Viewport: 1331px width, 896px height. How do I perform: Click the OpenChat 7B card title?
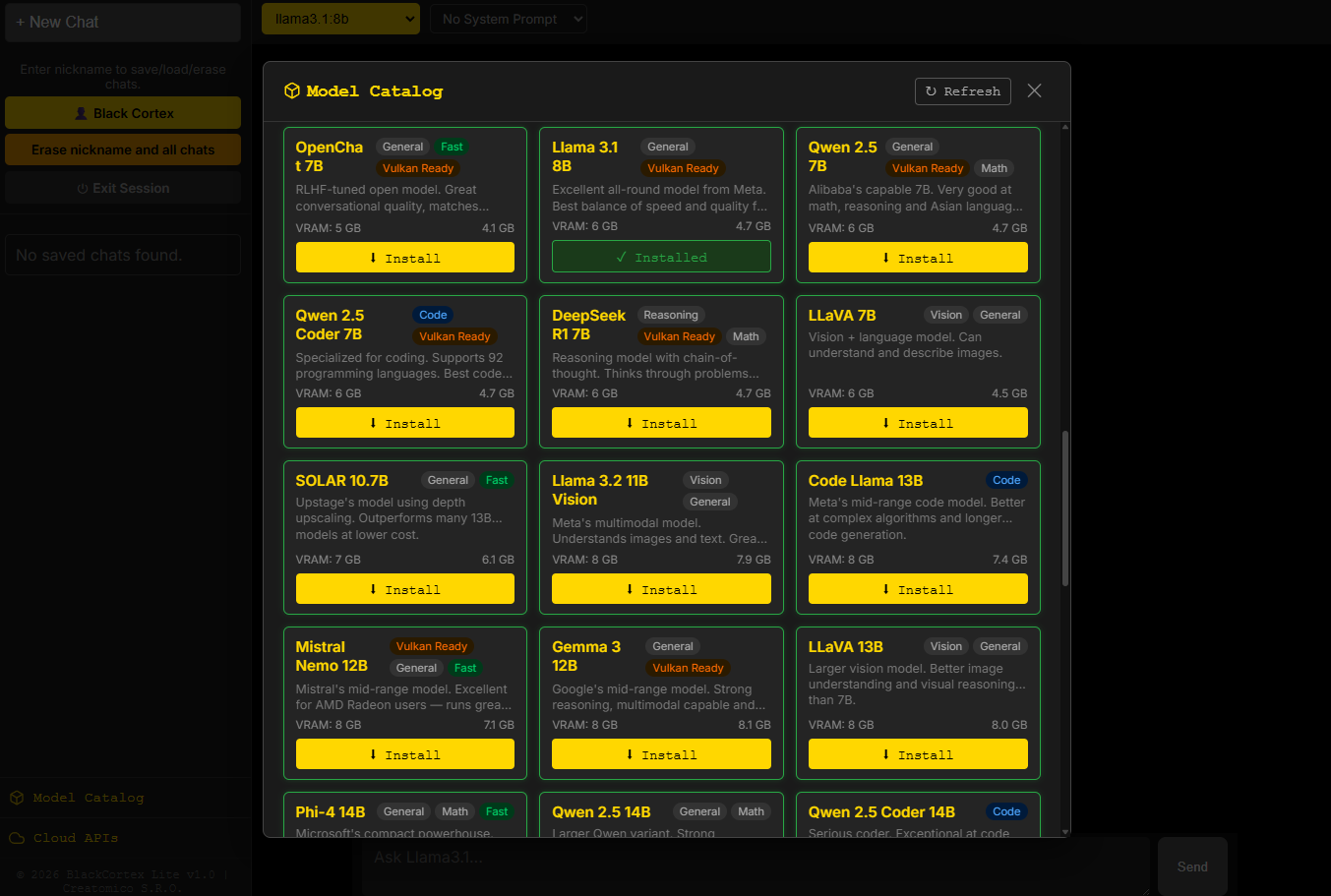point(330,156)
